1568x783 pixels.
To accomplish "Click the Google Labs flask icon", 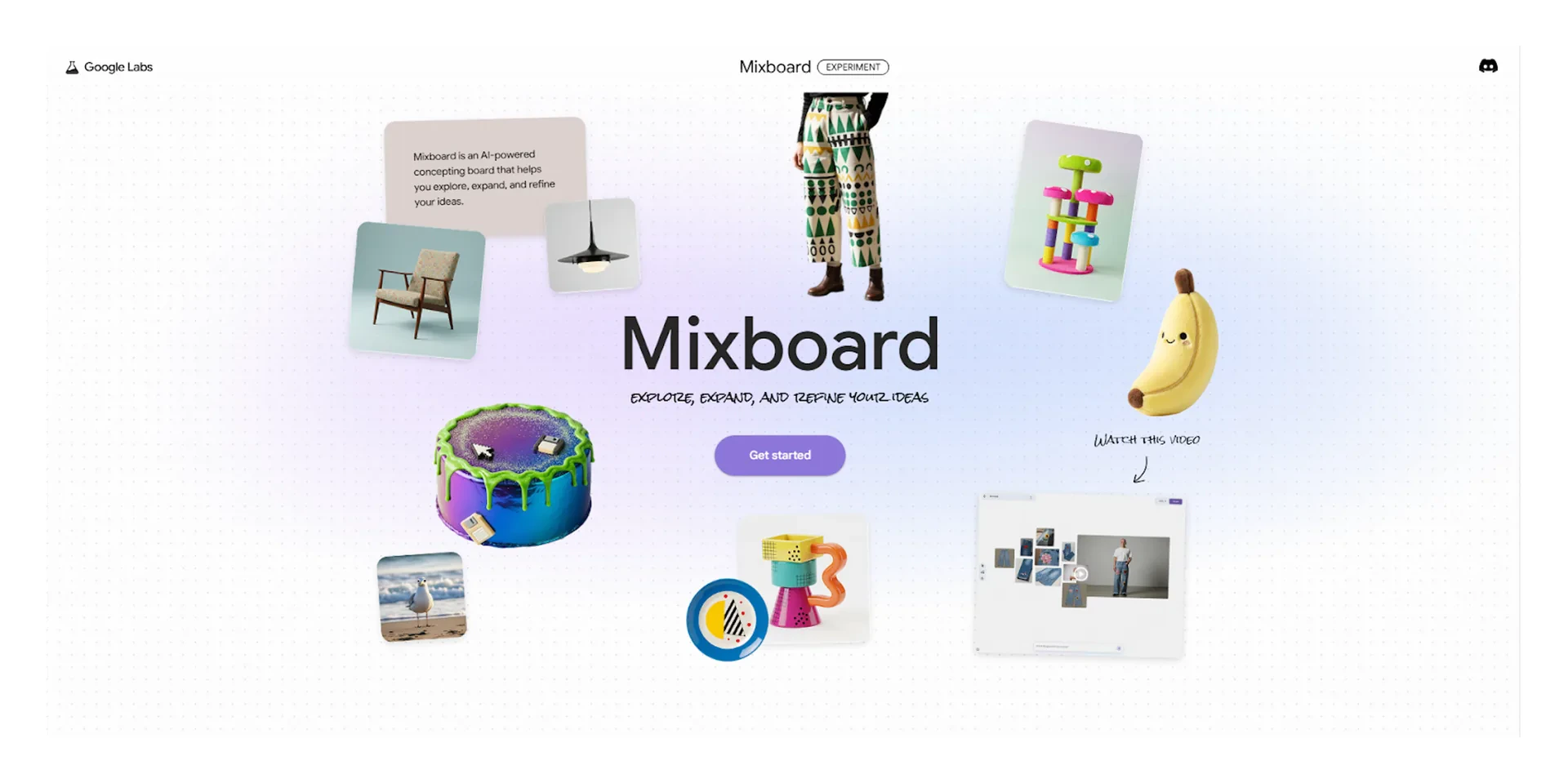I will [x=73, y=67].
